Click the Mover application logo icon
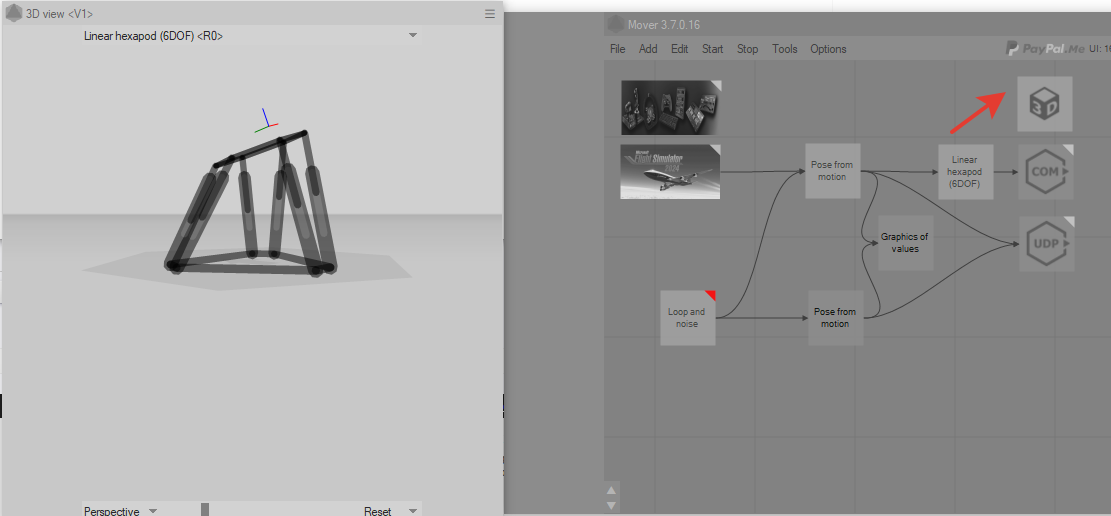 pyautogui.click(x=615, y=23)
